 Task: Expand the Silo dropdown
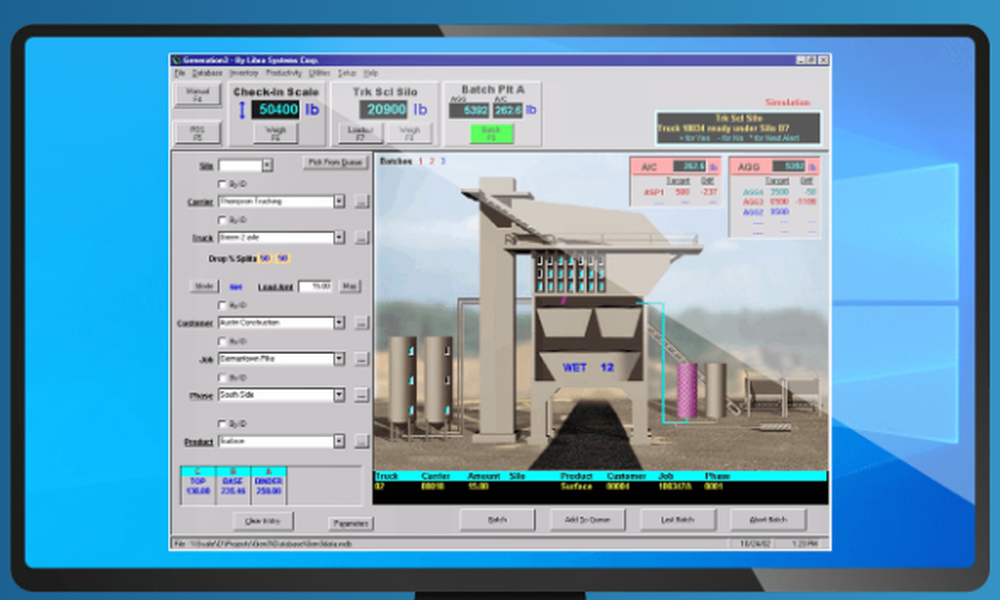pos(267,165)
